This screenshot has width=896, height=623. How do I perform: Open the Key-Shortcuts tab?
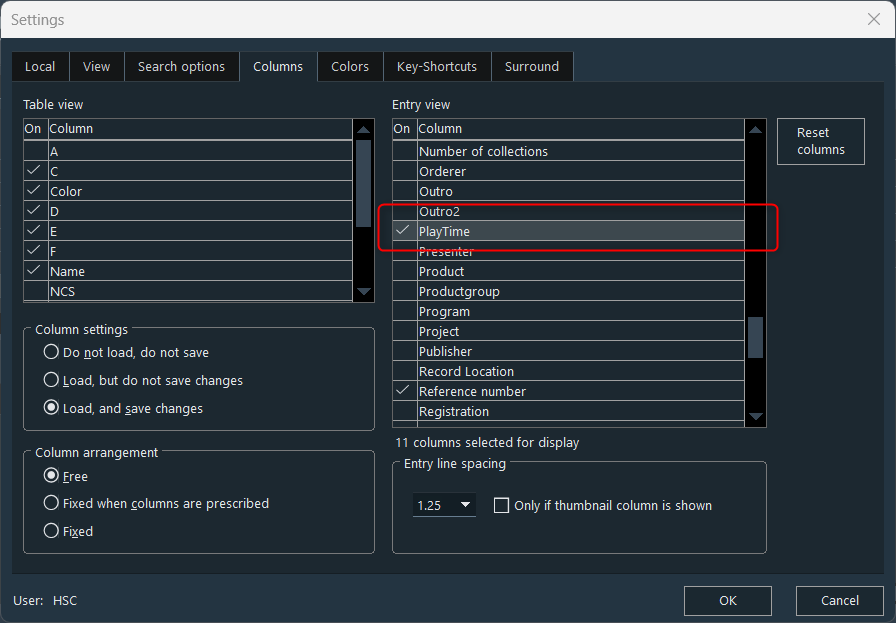[436, 67]
